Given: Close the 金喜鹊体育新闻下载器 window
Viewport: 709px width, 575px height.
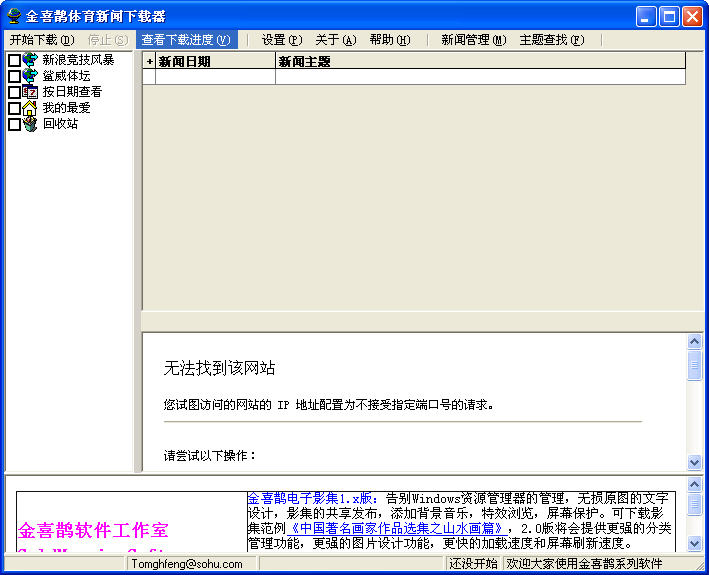Looking at the screenshot, I should click(692, 17).
